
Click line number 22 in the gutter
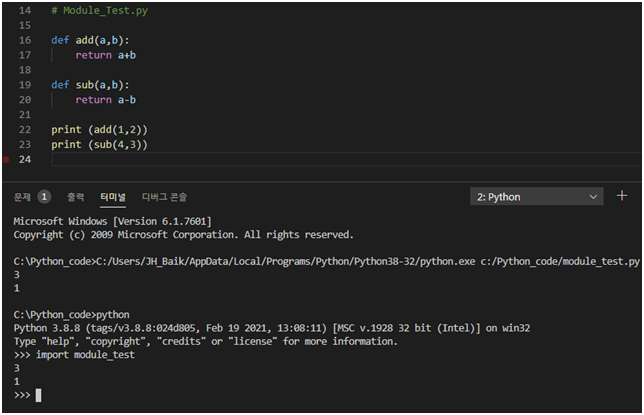tap(25, 130)
